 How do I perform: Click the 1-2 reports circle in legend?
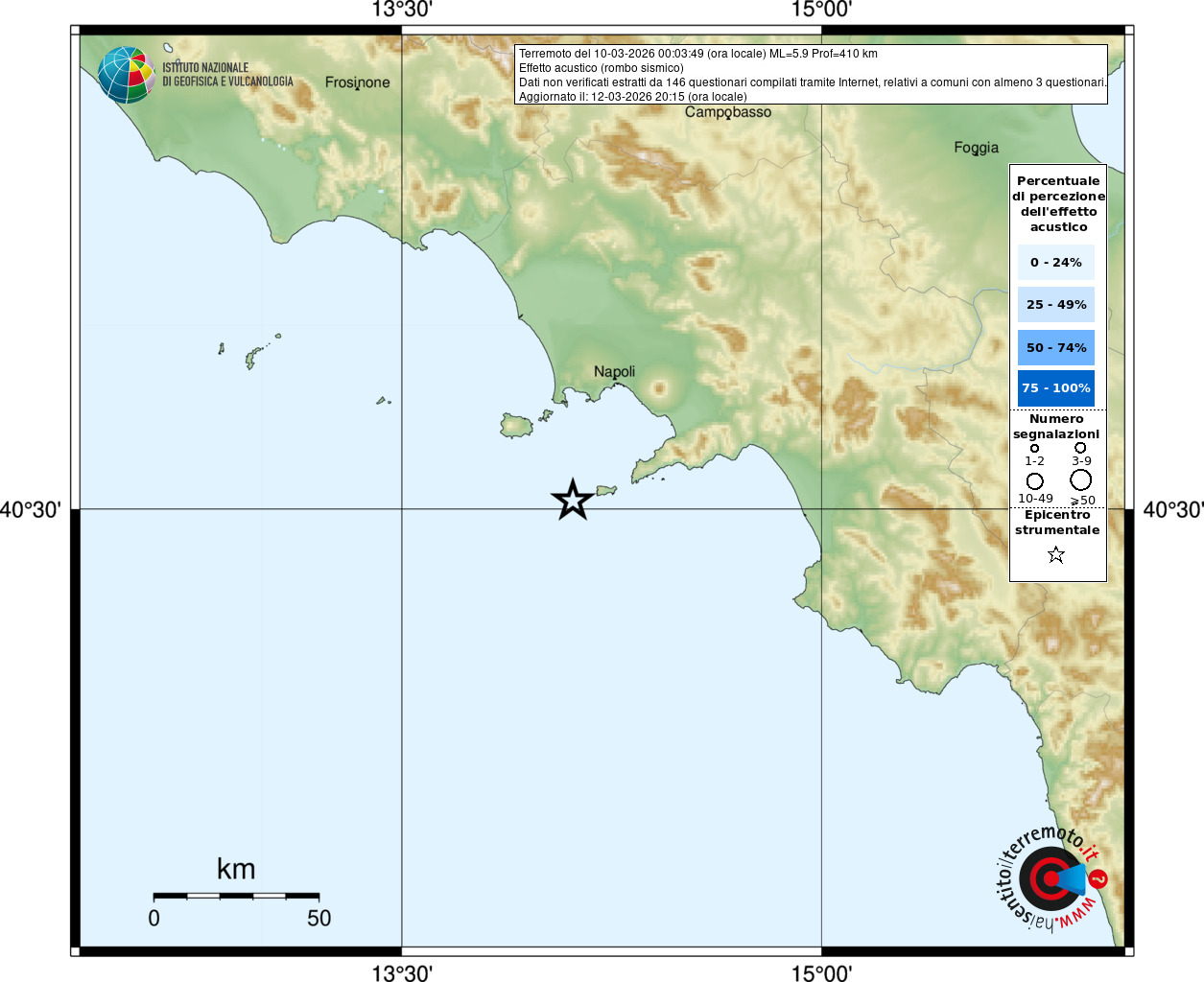pyautogui.click(x=1034, y=448)
